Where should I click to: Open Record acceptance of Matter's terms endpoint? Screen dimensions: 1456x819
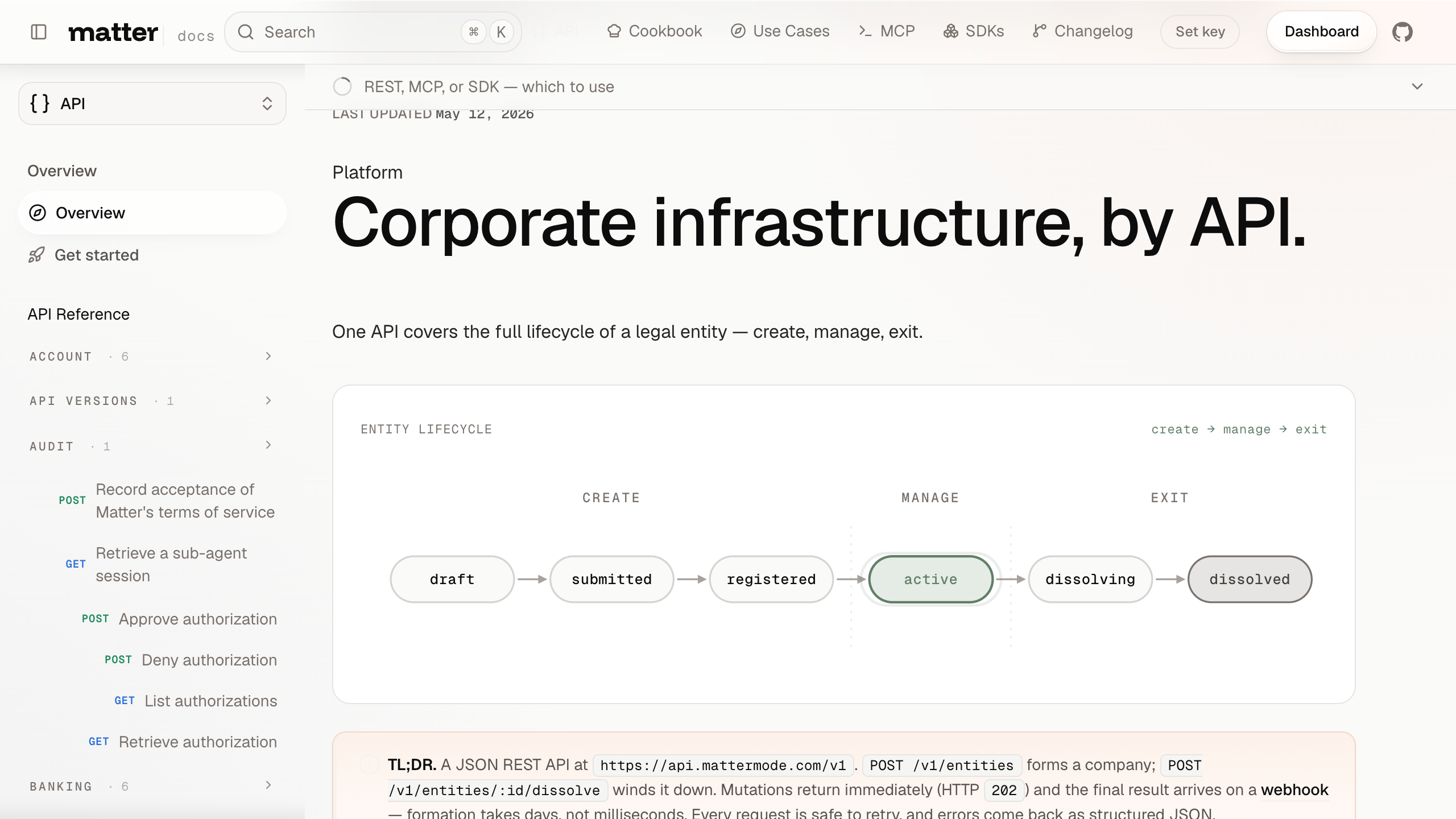(167, 500)
